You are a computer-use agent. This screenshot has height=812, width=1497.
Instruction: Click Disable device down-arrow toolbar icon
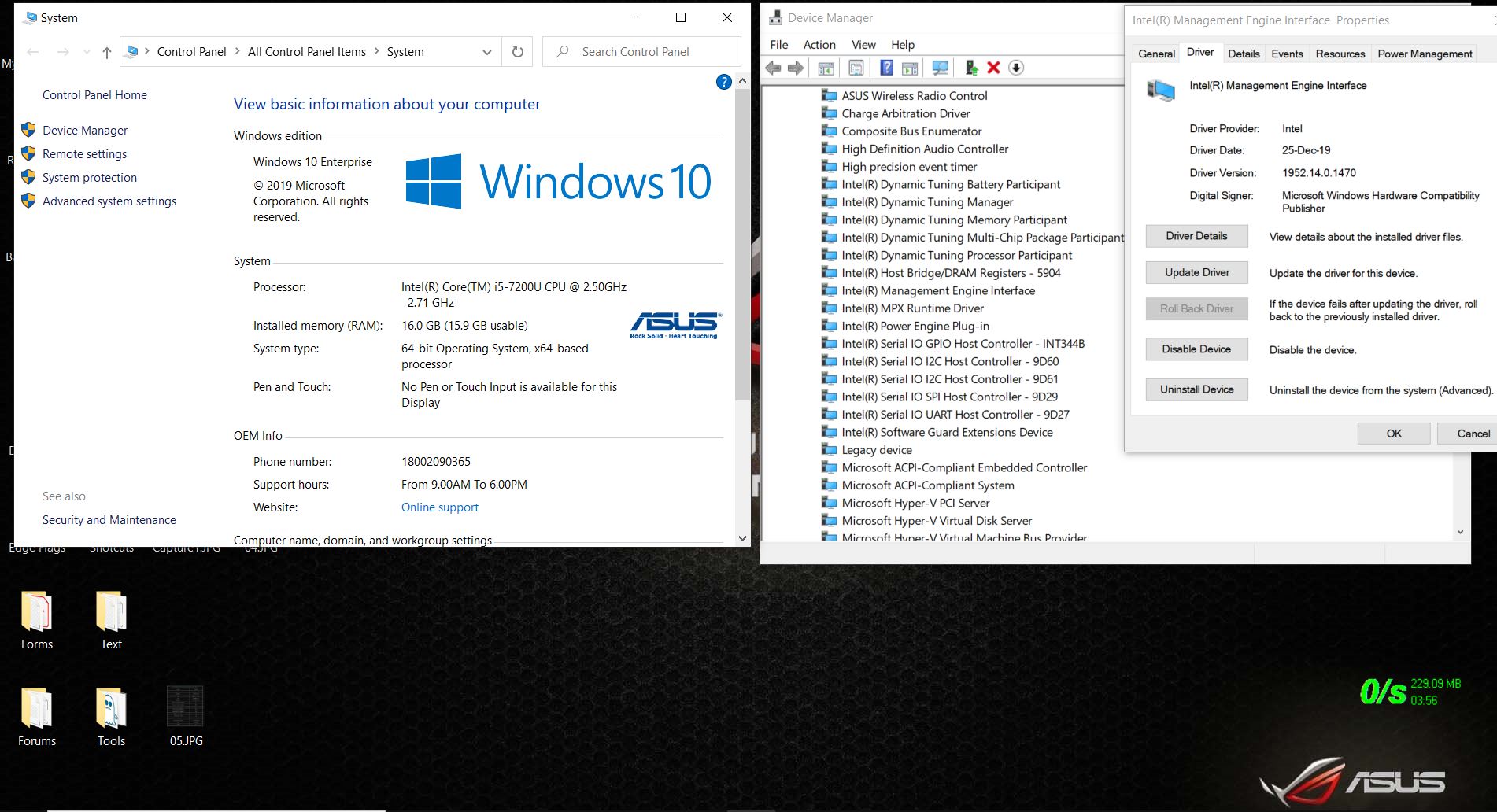(x=1016, y=68)
